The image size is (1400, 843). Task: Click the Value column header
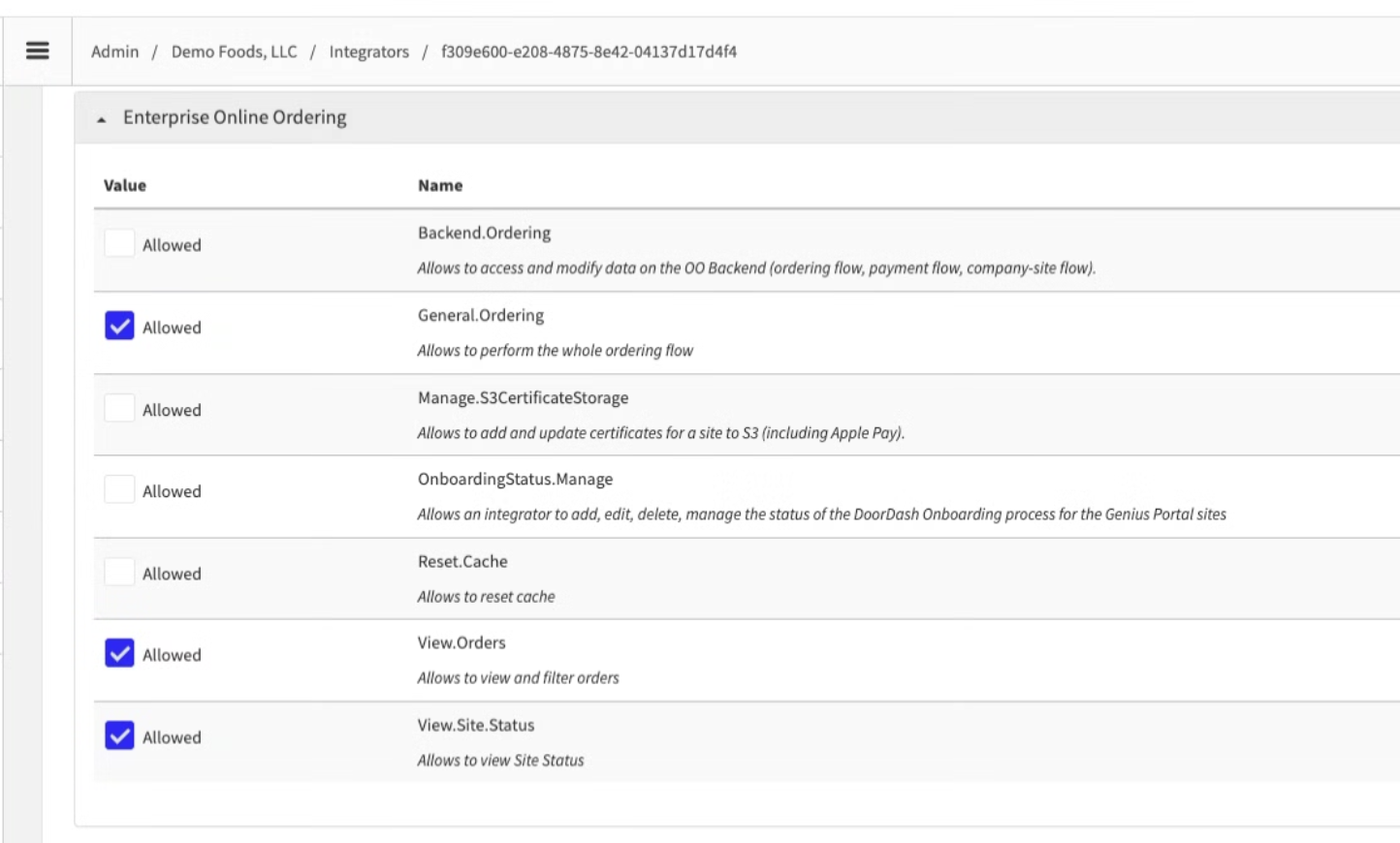(125, 185)
